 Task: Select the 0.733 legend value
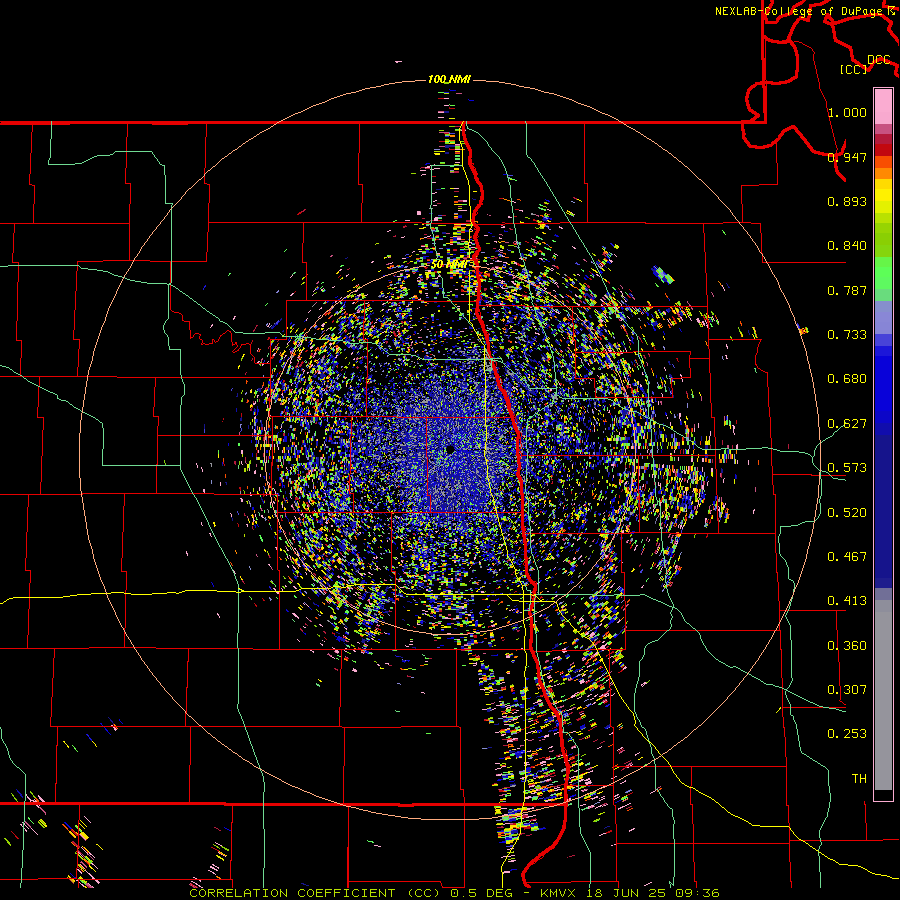[847, 335]
